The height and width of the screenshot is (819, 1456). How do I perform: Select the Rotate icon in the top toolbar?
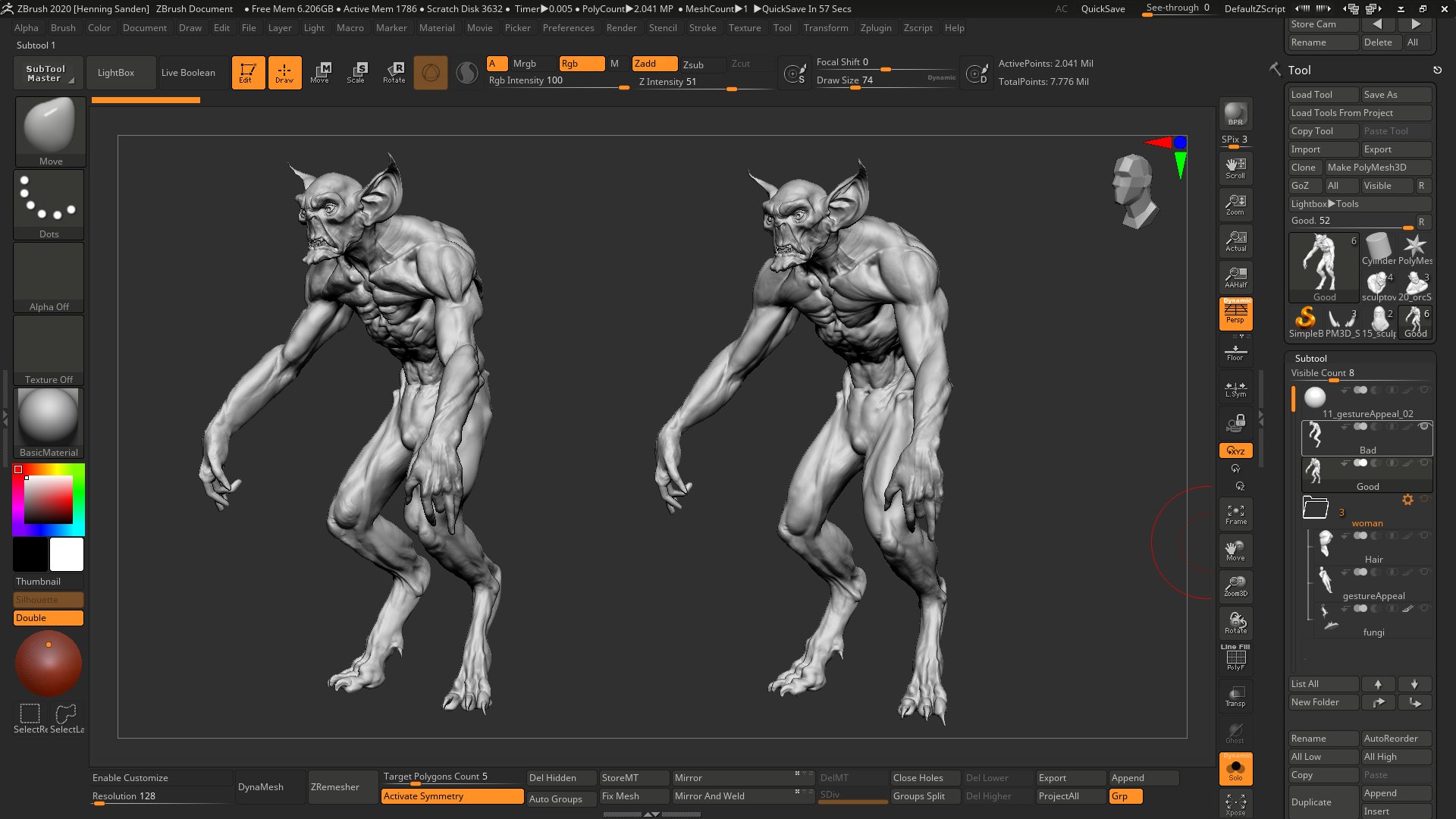394,72
